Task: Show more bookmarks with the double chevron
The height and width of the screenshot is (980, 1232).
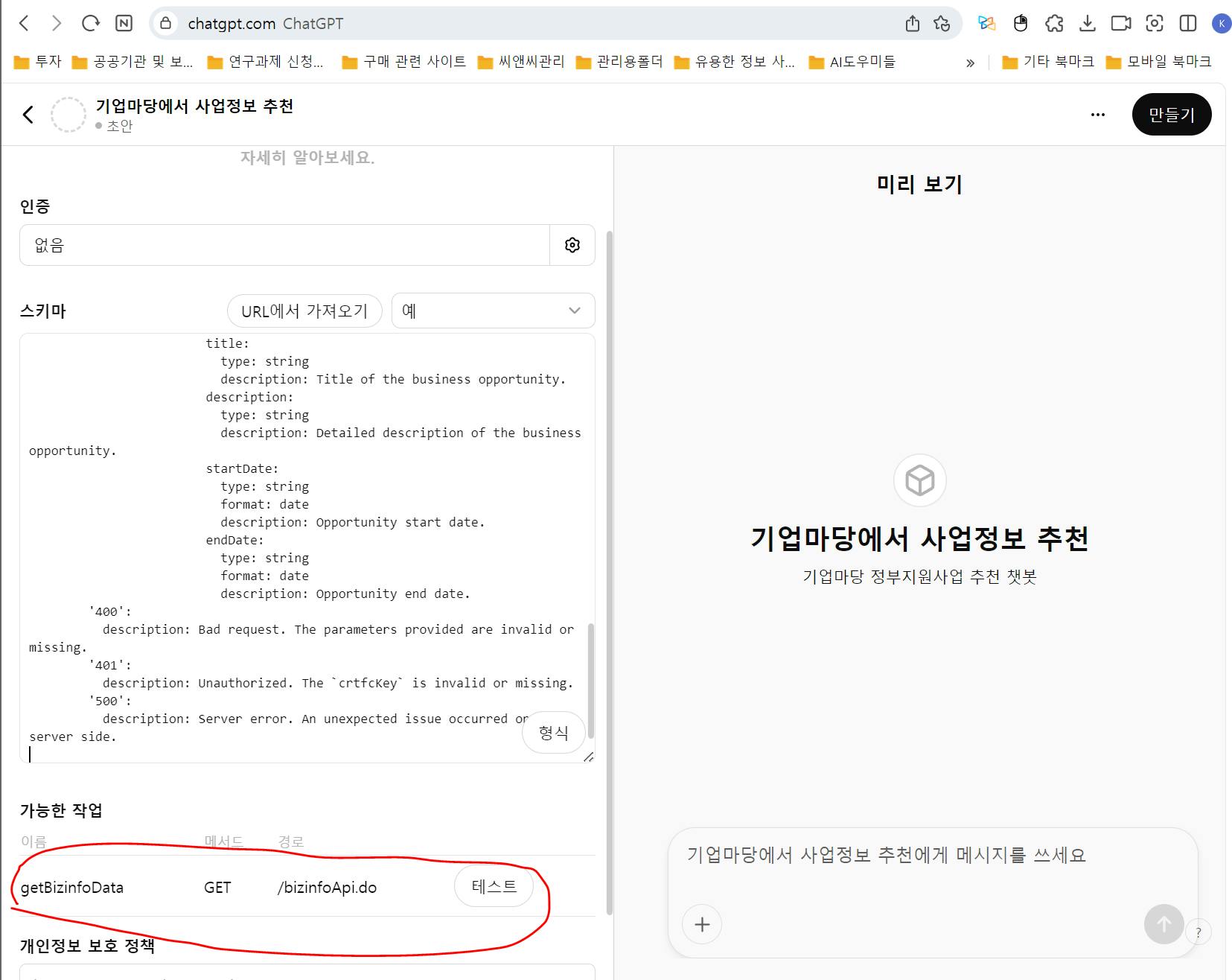Action: [970, 63]
